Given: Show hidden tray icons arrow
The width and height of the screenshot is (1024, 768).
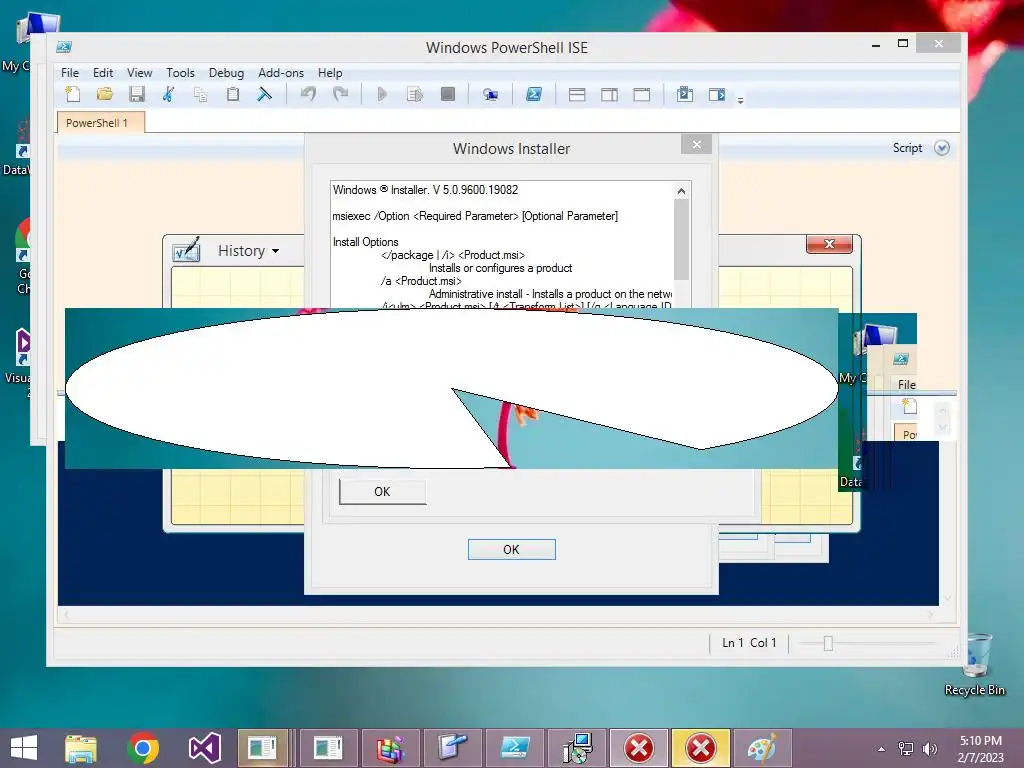Looking at the screenshot, I should pos(882,749).
